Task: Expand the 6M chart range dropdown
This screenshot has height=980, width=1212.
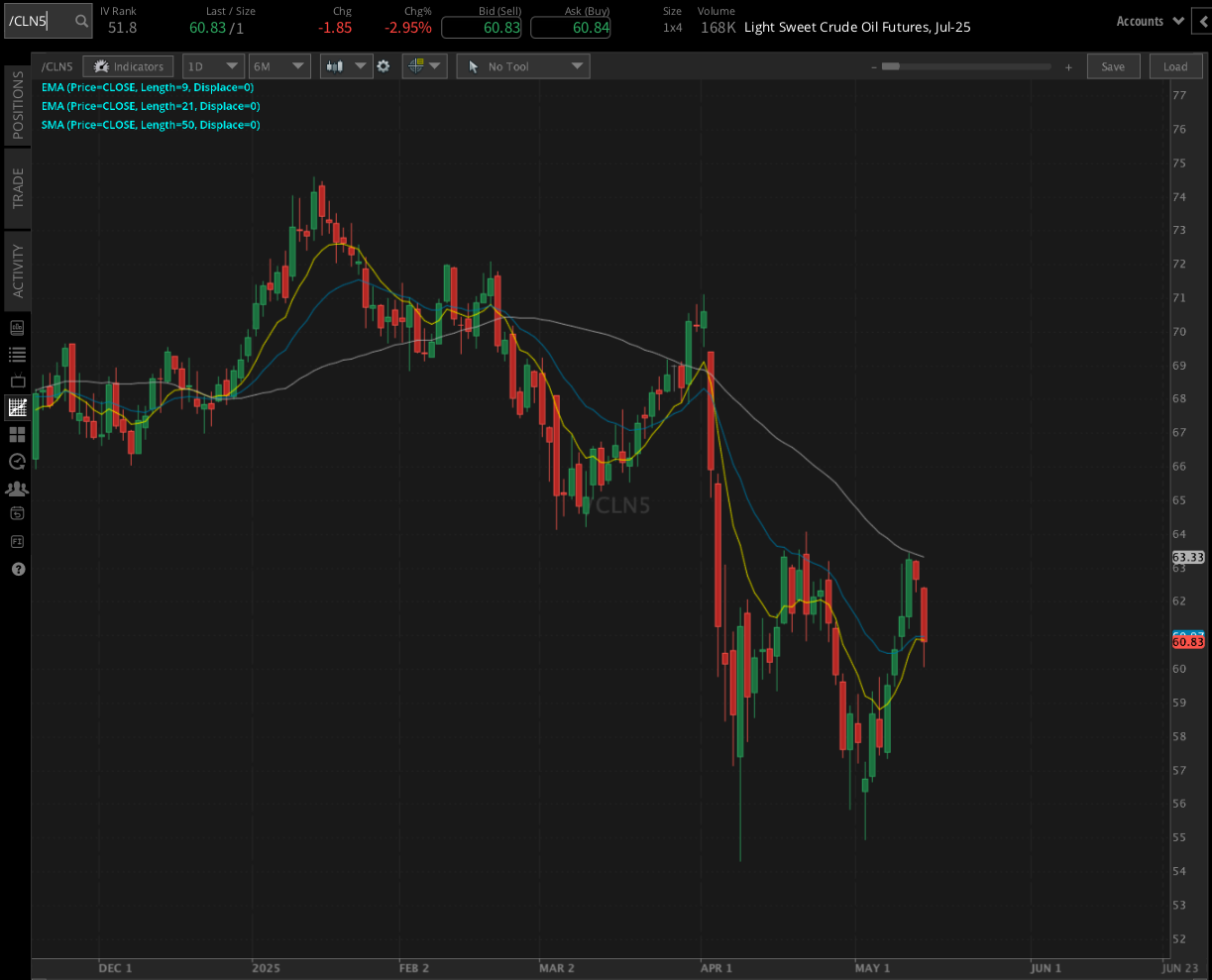Action: click(278, 66)
